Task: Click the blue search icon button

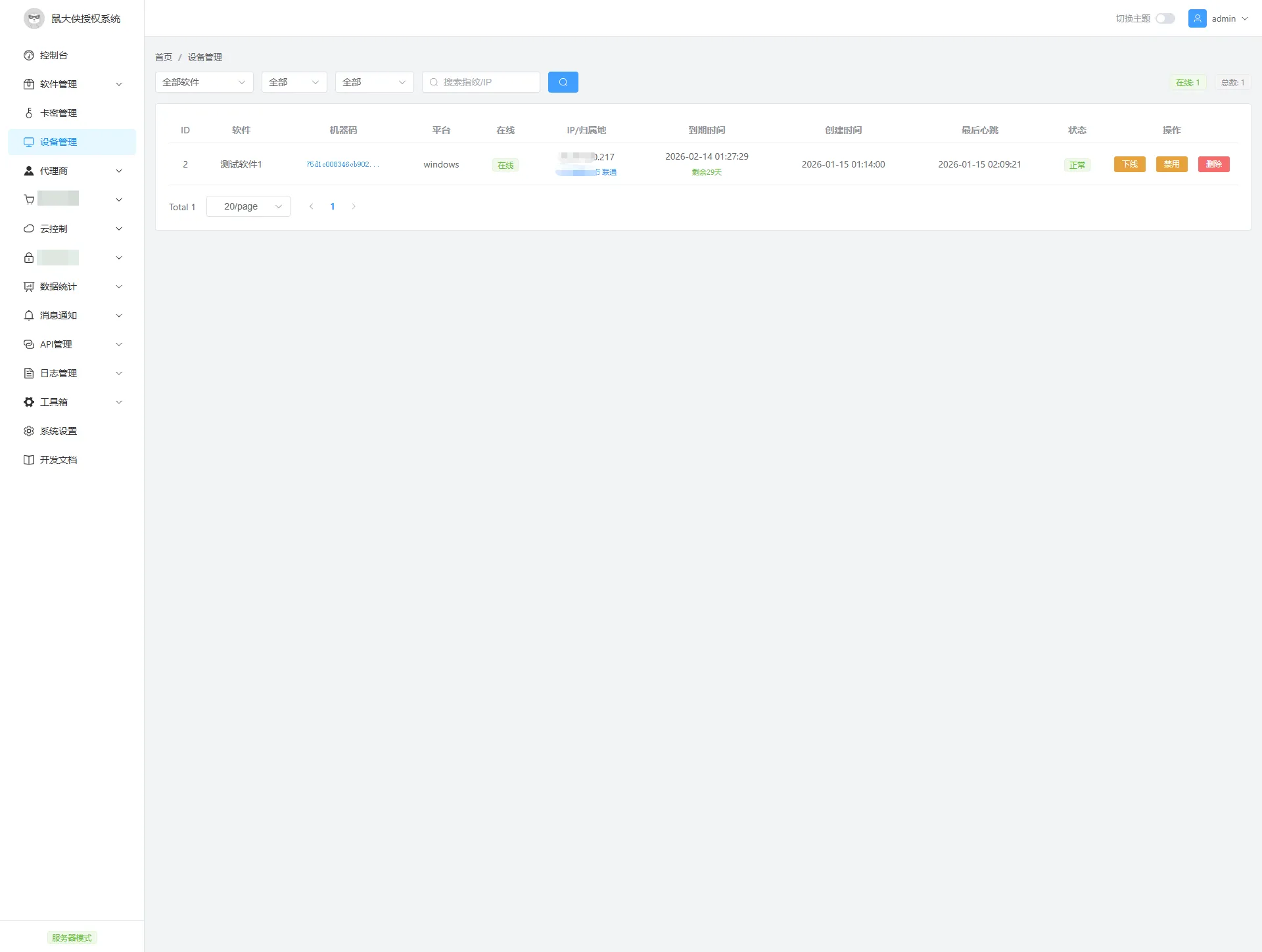Action: tap(563, 82)
